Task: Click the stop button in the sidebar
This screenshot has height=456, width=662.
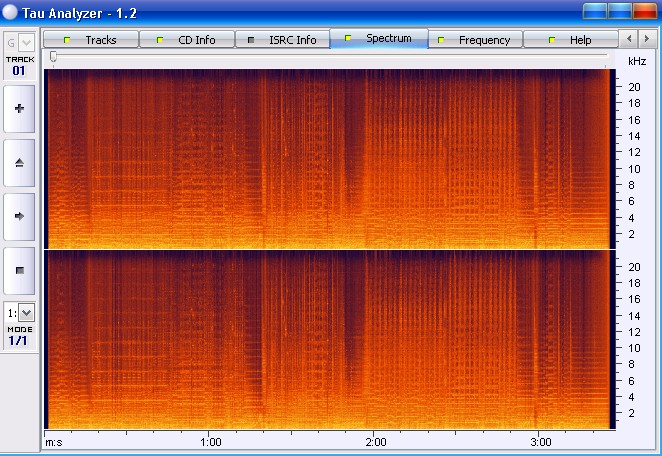Action: (19, 271)
